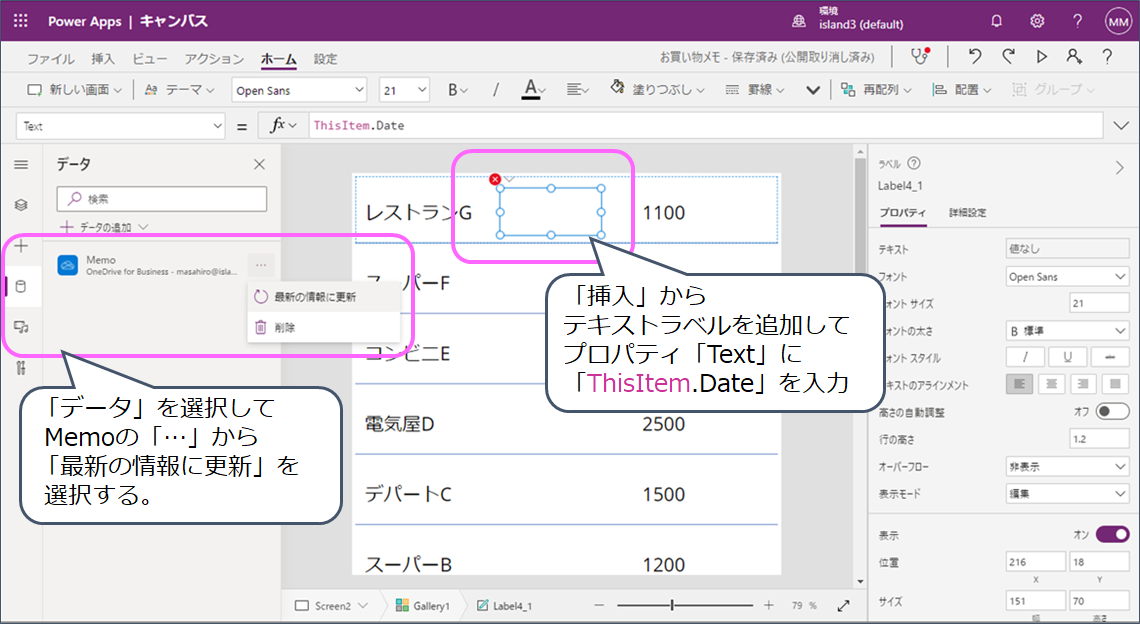Open the font size 21 dropdown

coord(404,90)
